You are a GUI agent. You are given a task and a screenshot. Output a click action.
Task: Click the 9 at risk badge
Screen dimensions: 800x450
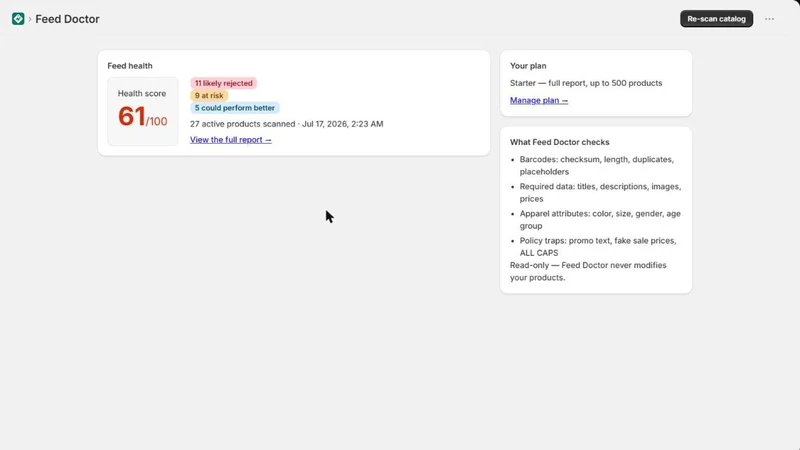point(209,95)
